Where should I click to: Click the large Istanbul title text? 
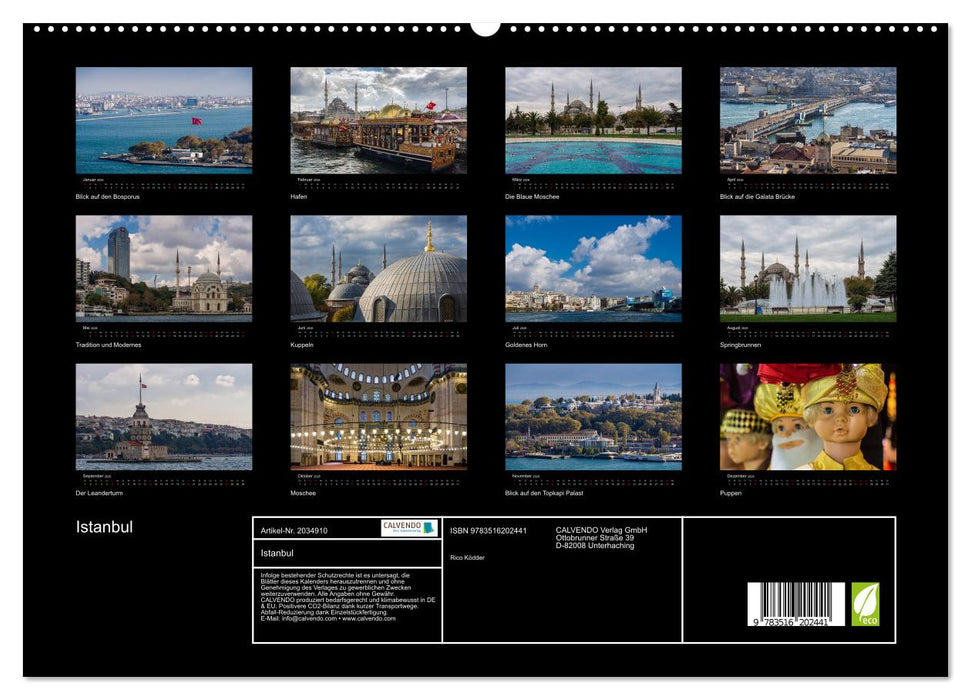[104, 527]
